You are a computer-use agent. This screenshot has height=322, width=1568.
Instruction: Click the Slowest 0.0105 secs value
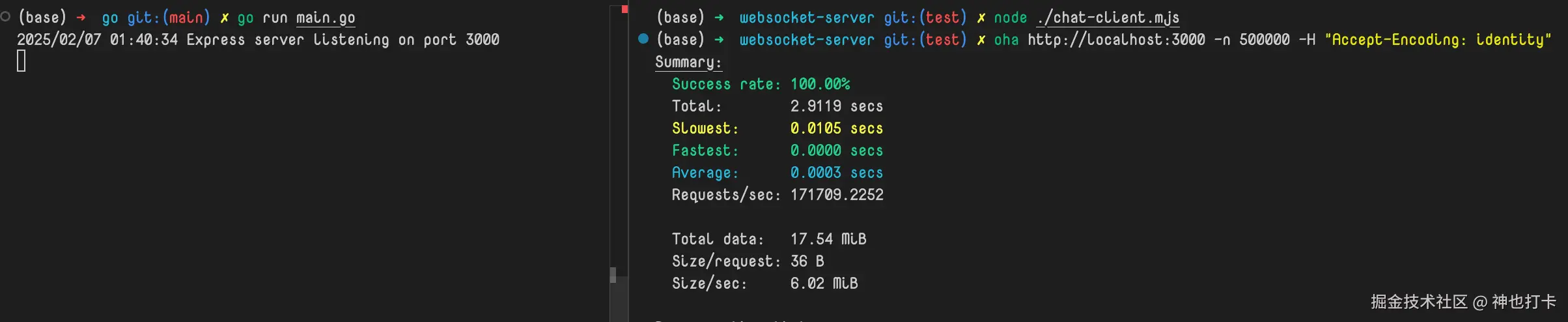836,128
